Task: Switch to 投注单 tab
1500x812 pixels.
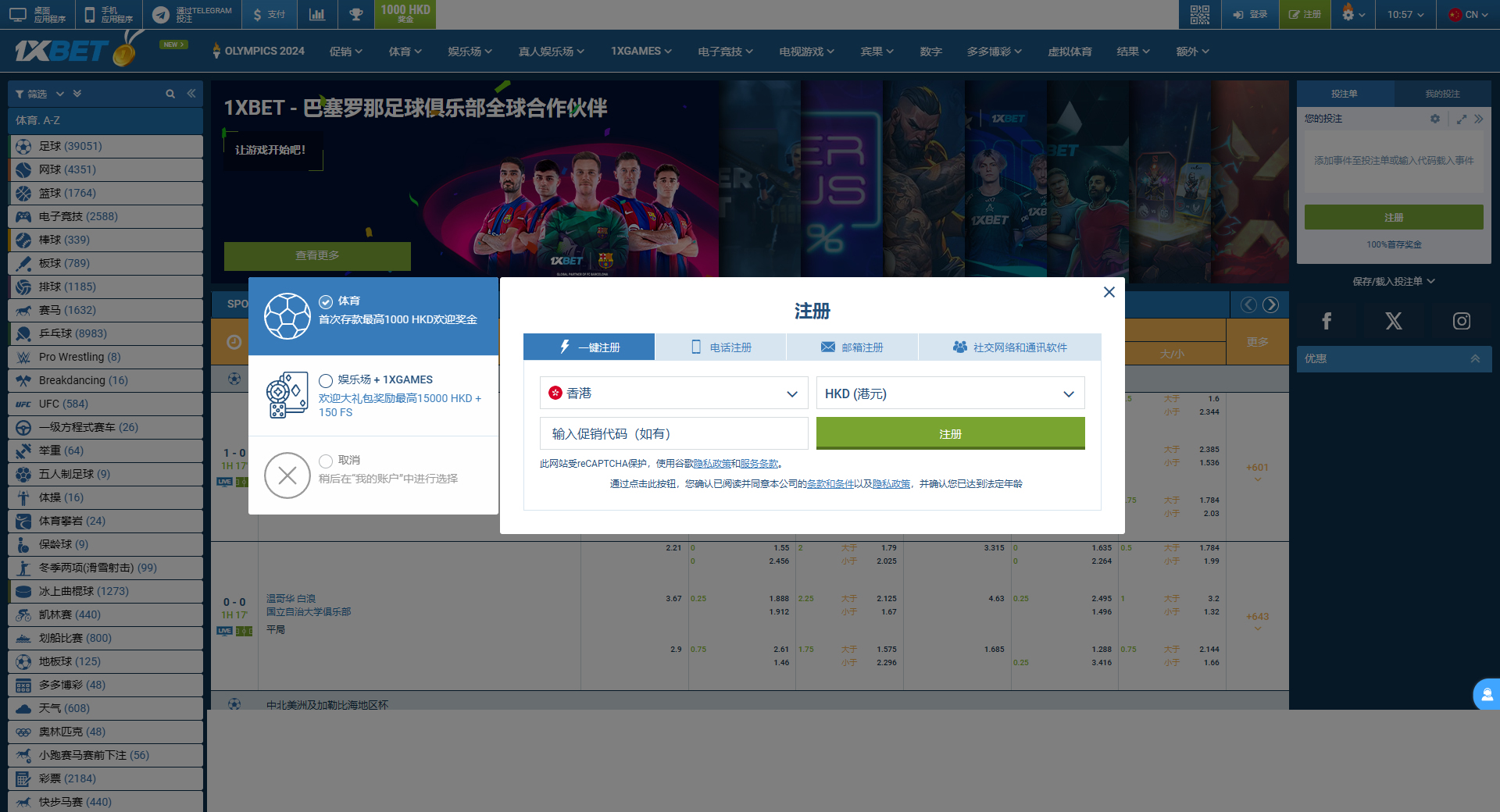Action: click(x=1345, y=94)
